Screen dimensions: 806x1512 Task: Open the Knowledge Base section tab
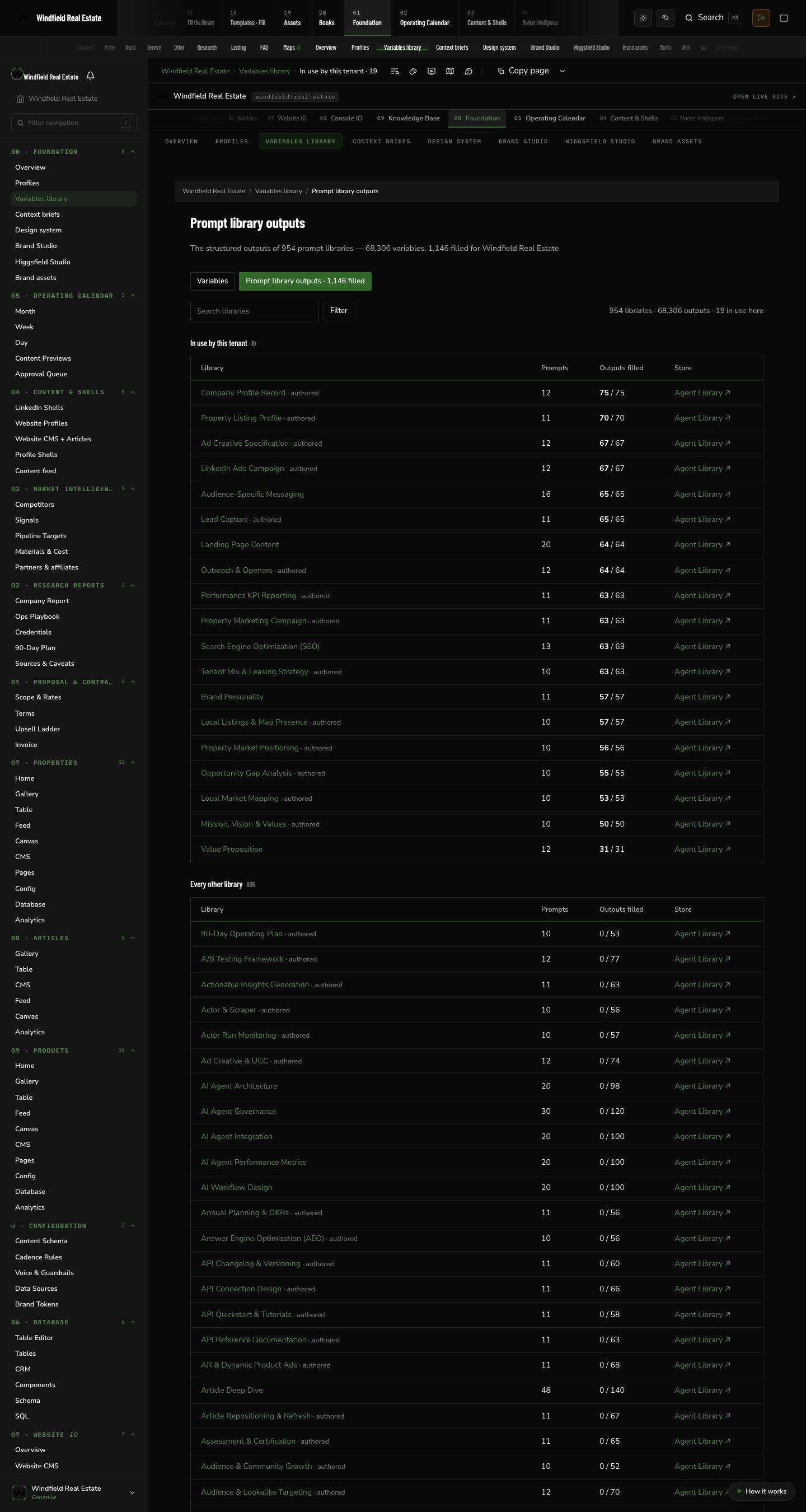click(x=408, y=119)
